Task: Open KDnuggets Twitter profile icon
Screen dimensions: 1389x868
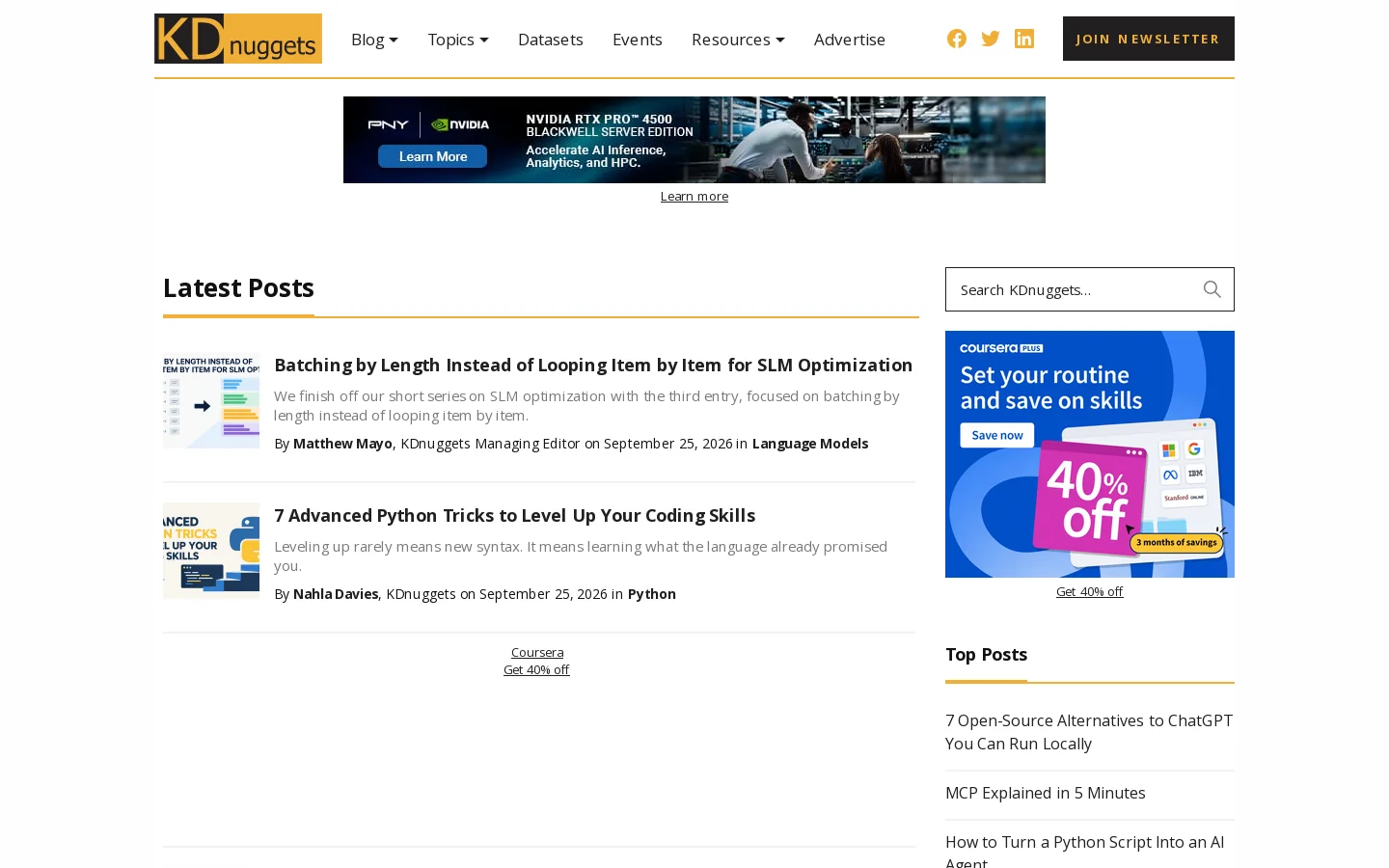Action: 991,39
